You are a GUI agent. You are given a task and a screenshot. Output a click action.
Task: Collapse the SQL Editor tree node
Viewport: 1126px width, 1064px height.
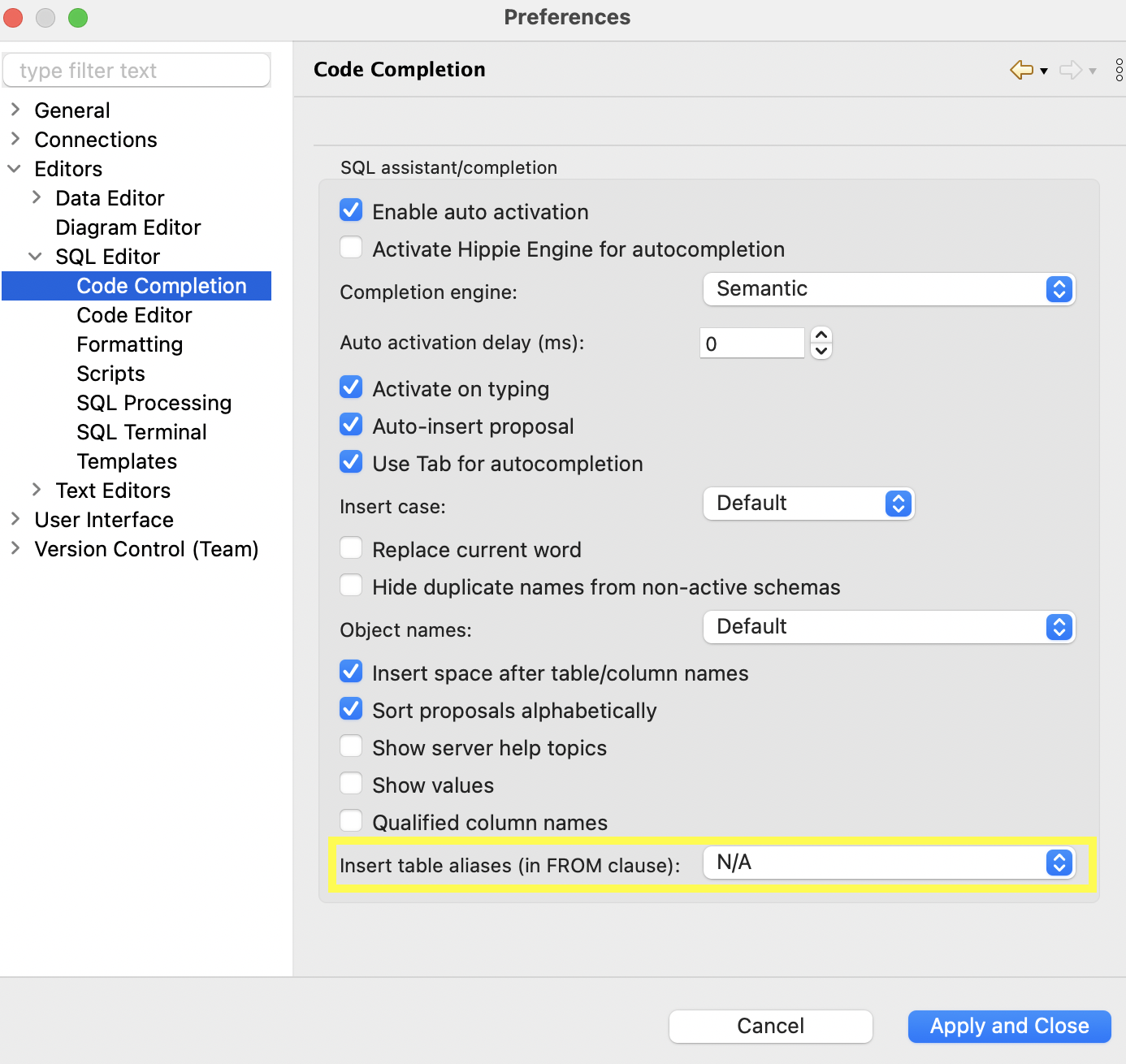(36, 257)
